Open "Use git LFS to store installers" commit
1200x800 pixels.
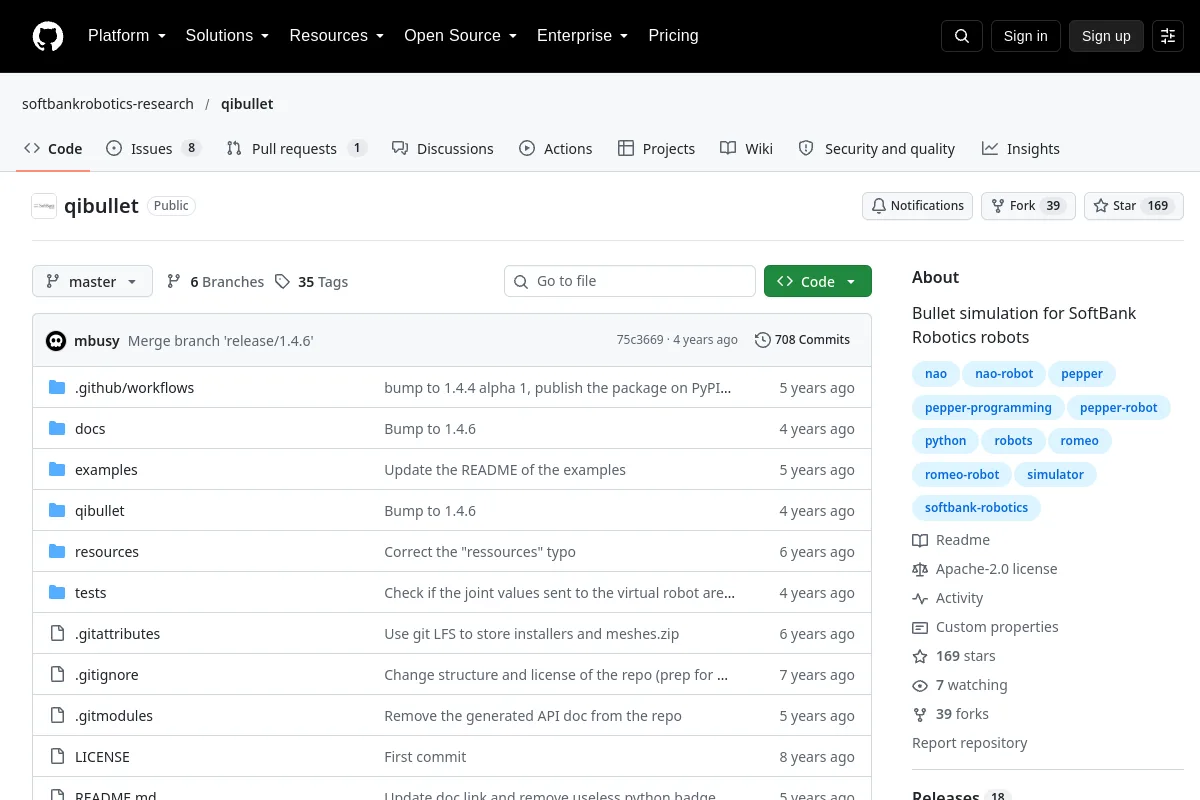coord(532,634)
